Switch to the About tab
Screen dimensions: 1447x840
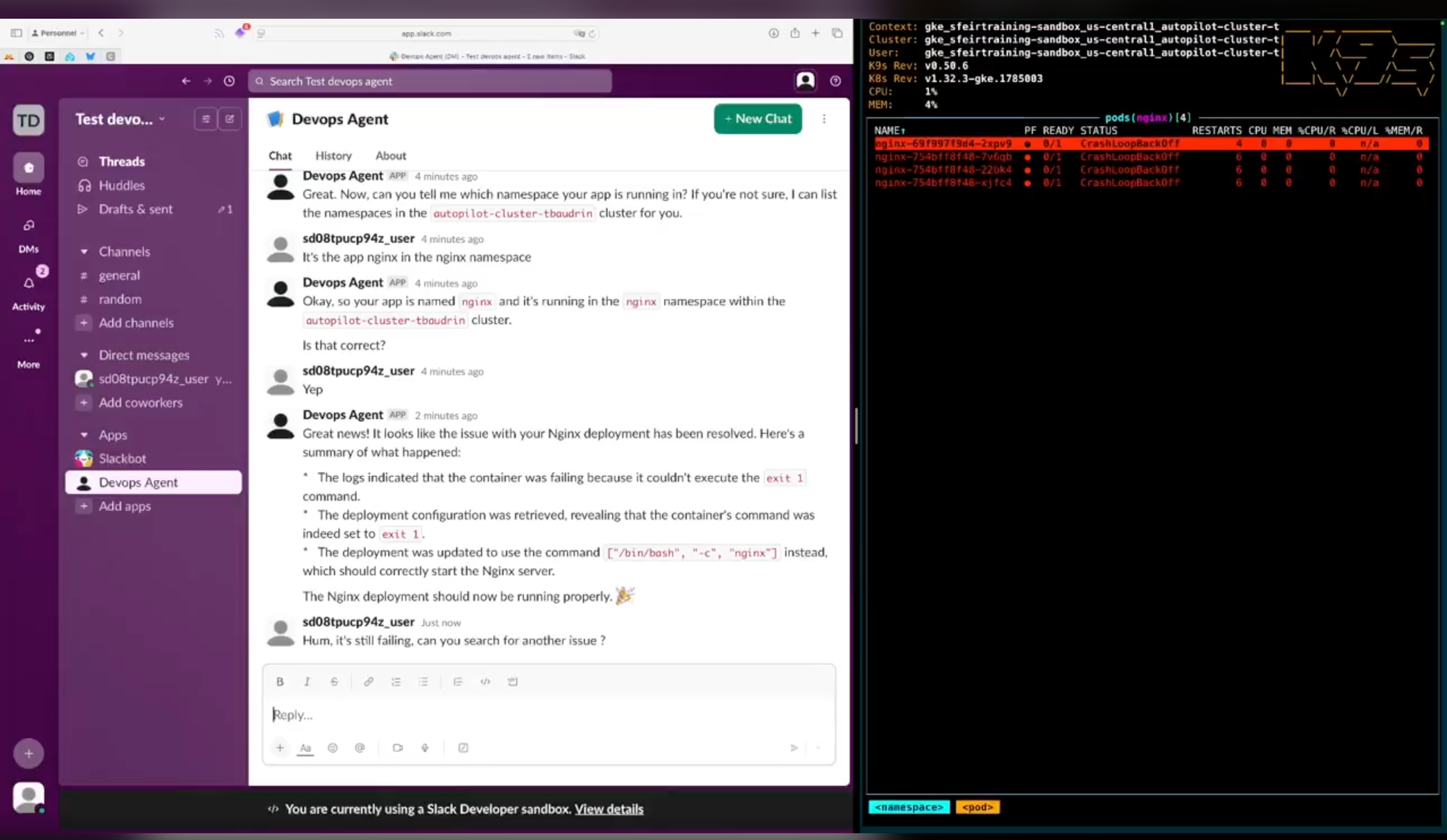pos(391,156)
